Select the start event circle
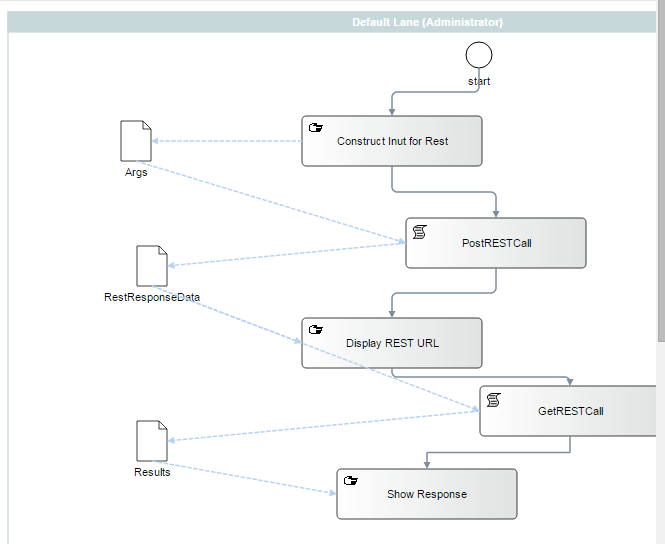The height and width of the screenshot is (544, 665). coord(479,55)
